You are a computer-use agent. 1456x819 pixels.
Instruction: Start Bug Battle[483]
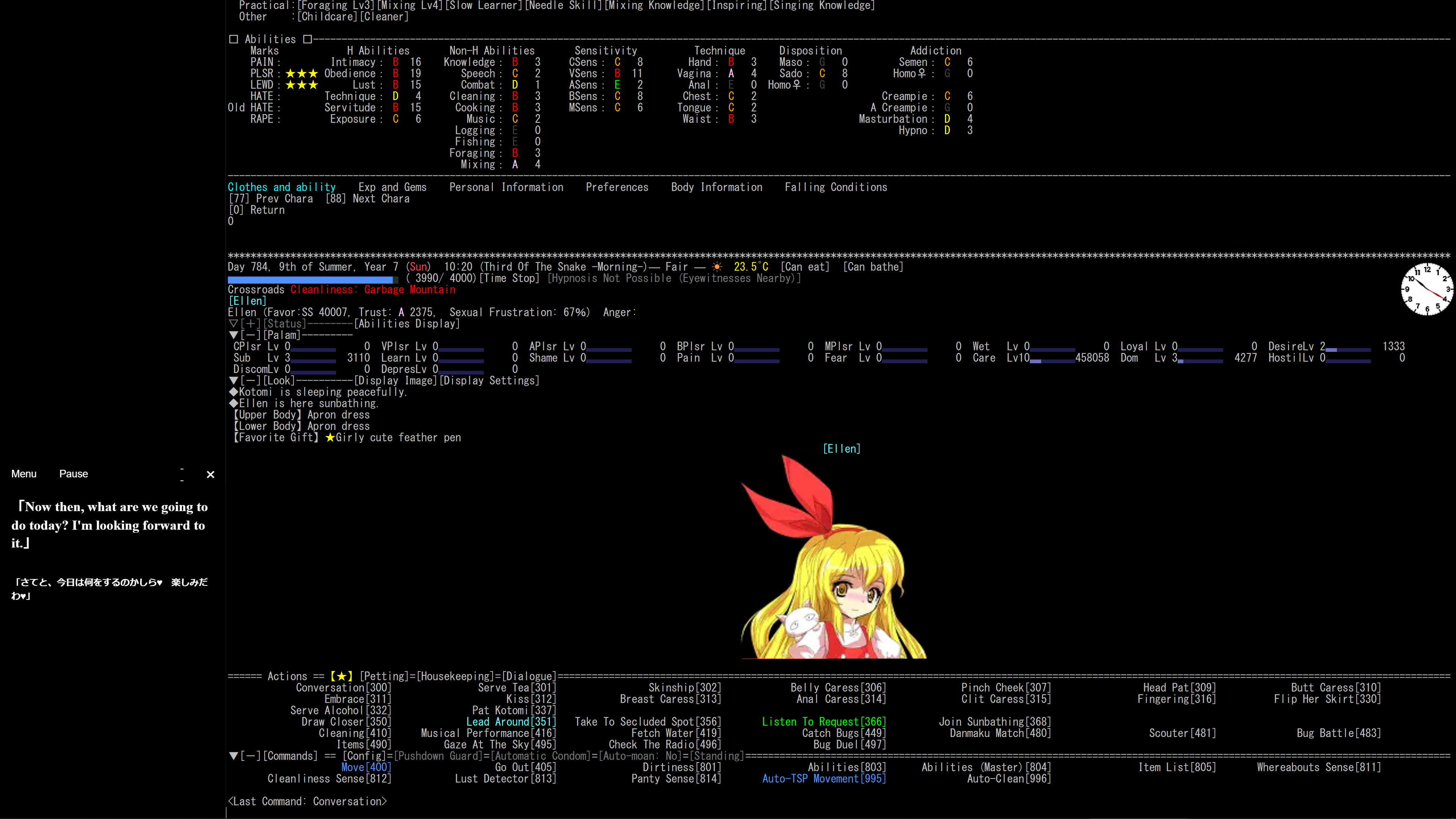1338,733
